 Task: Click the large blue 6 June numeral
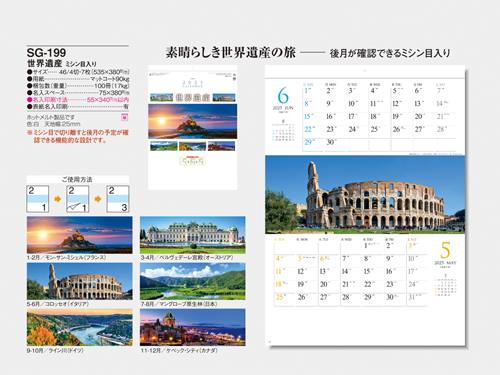click(283, 95)
